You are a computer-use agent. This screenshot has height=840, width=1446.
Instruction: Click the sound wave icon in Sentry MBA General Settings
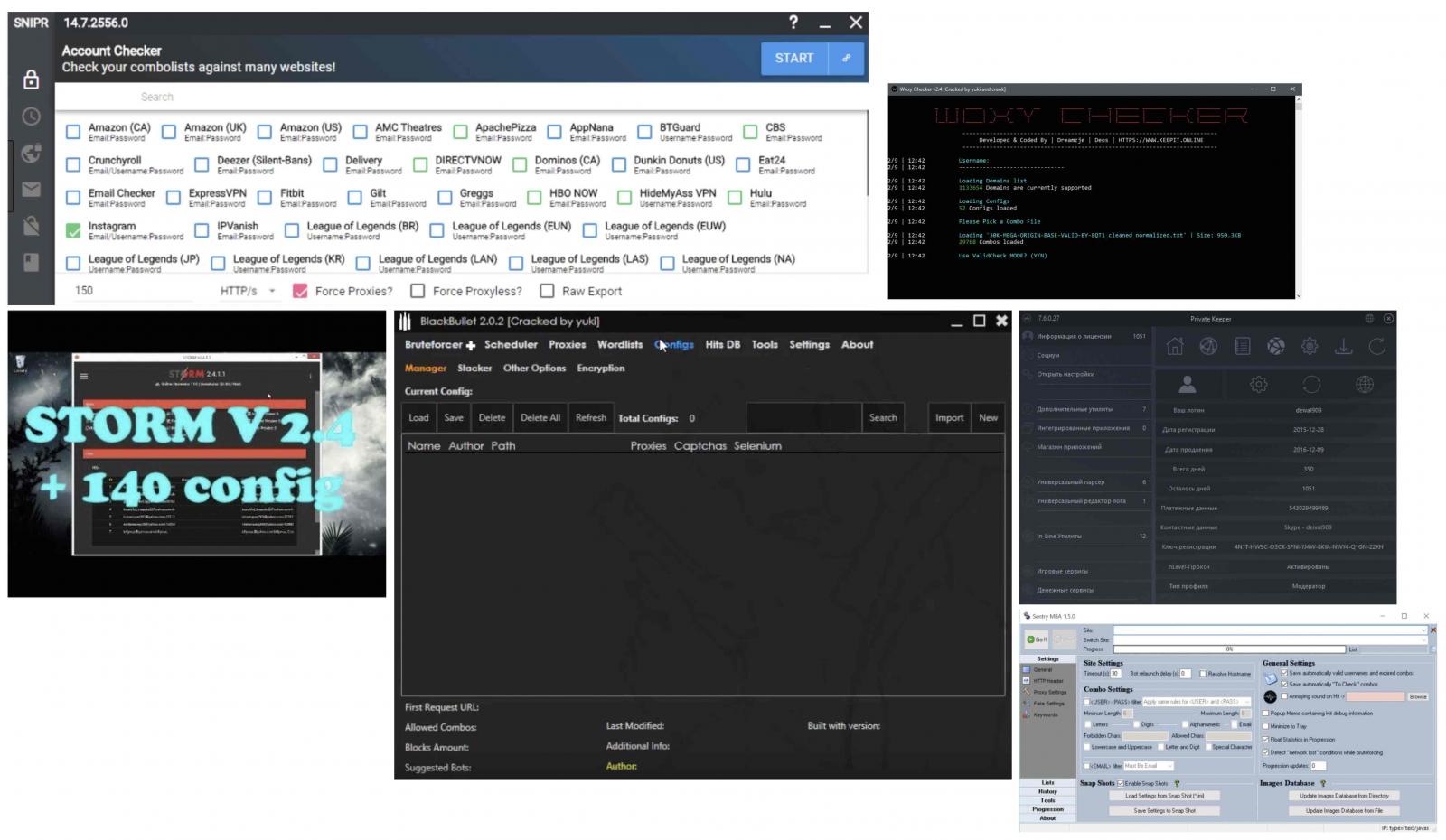pos(1270,697)
